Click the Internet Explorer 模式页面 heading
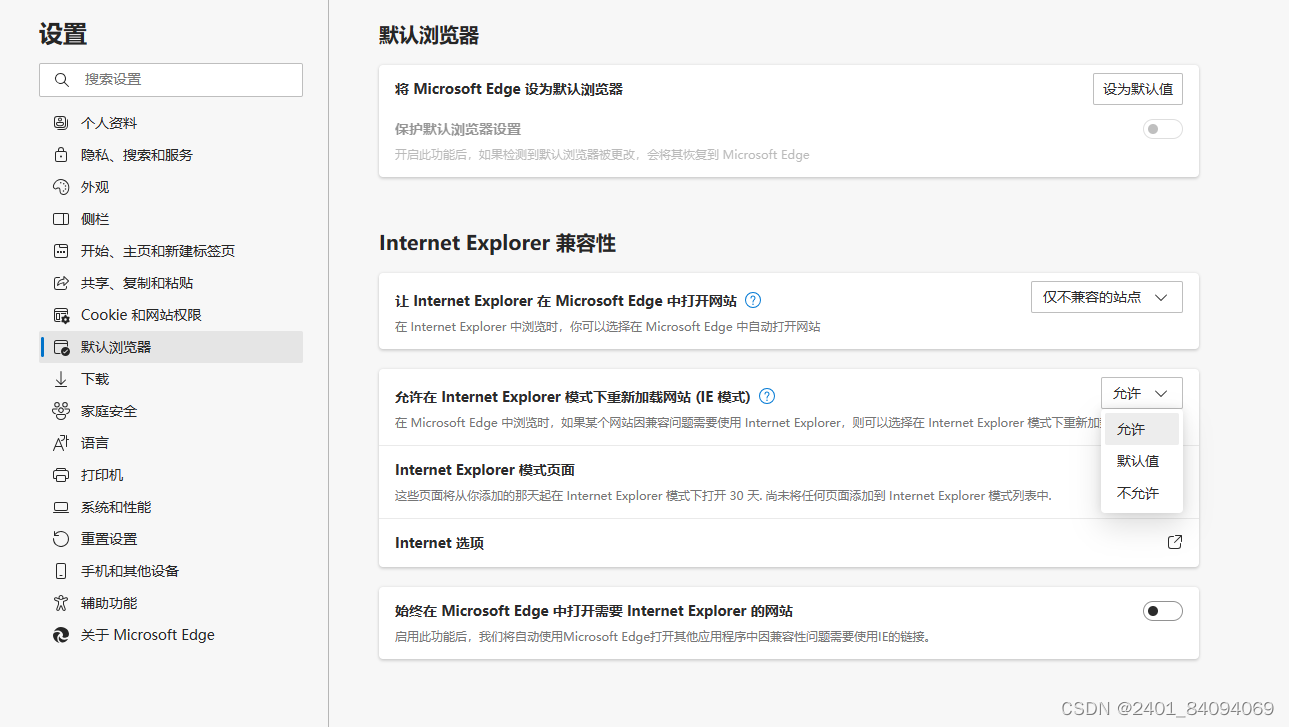Viewport: 1289px width, 727px height. 485,470
